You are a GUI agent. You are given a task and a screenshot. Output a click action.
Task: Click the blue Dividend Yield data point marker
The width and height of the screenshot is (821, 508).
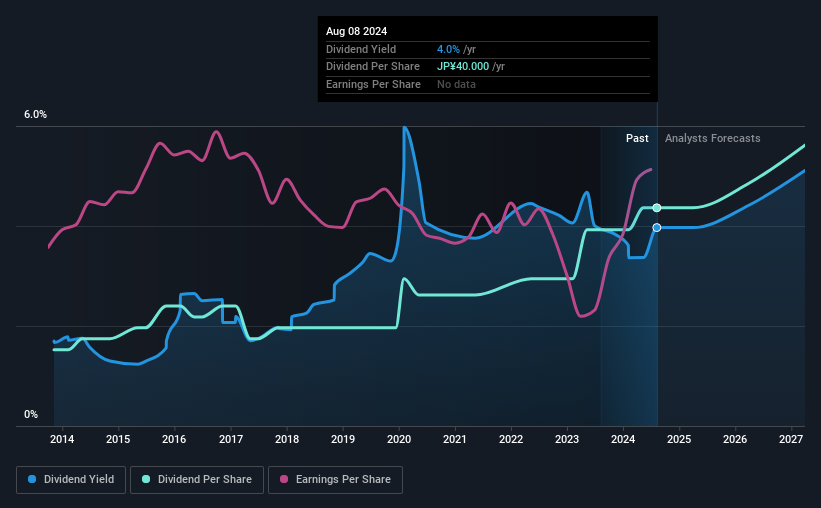click(657, 228)
